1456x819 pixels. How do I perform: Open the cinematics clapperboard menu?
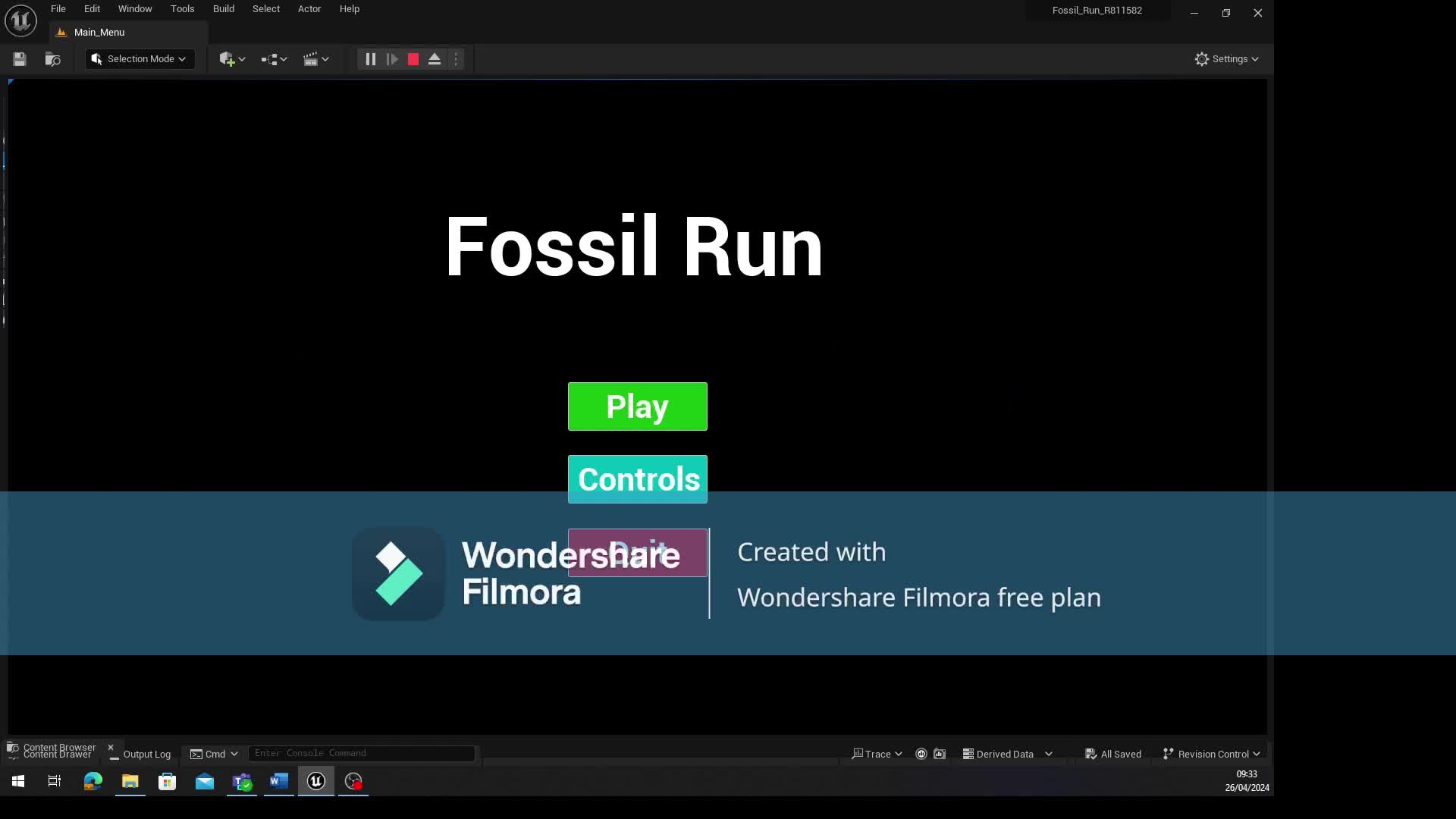click(315, 59)
